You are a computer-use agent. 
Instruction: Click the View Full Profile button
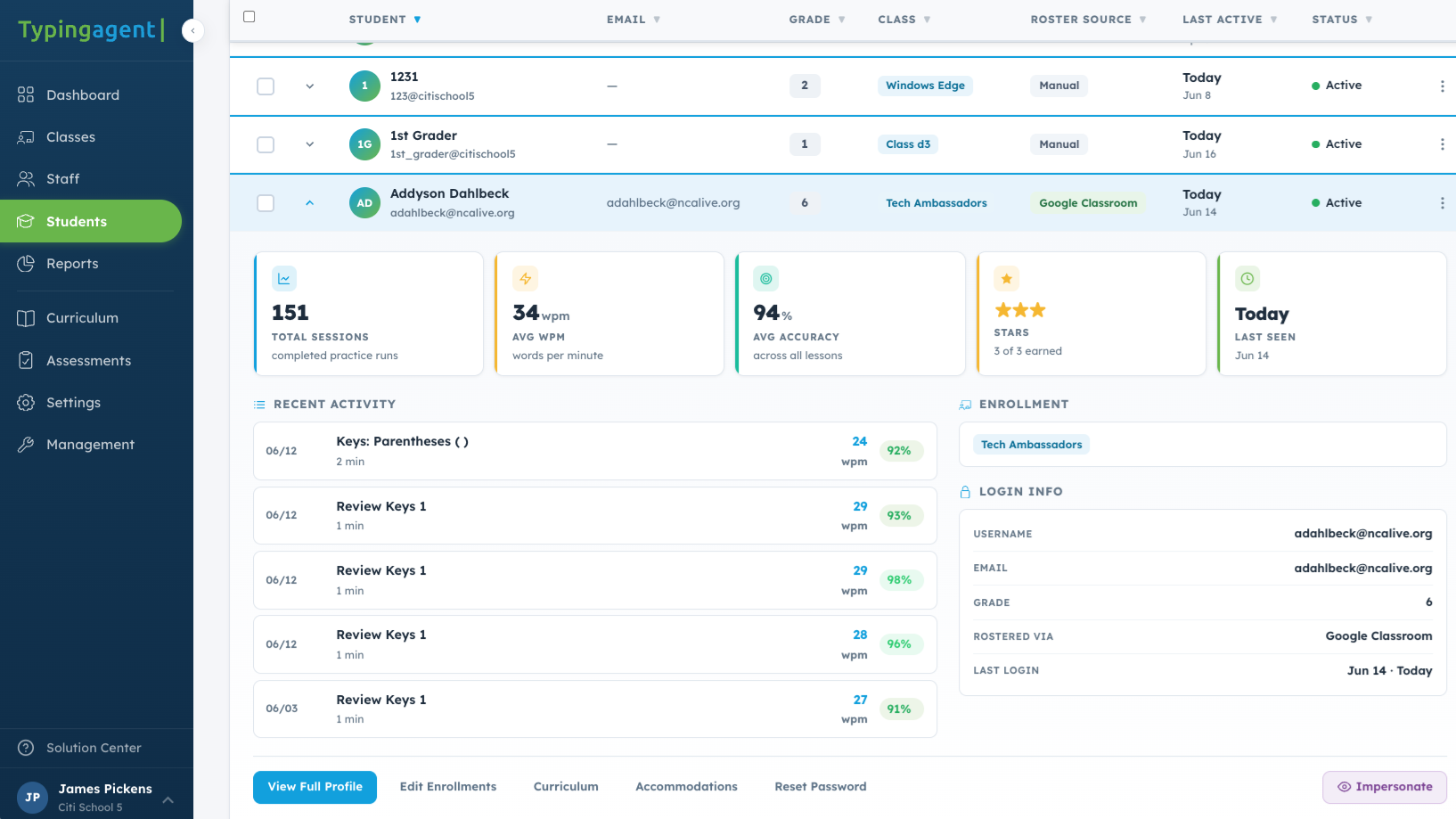click(x=315, y=787)
